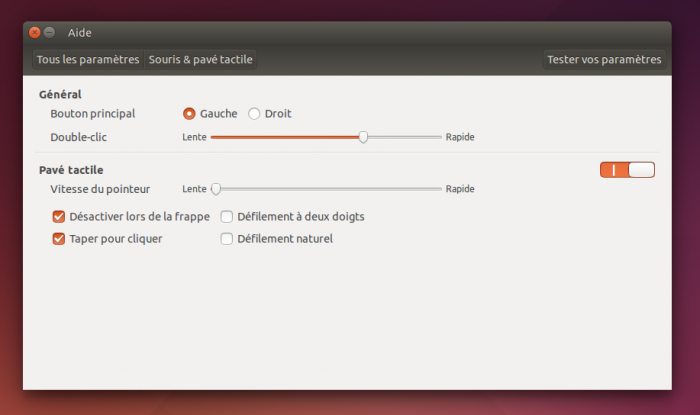The width and height of the screenshot is (700, 415).
Task: Minimize the settings window
Action: click(x=49, y=33)
